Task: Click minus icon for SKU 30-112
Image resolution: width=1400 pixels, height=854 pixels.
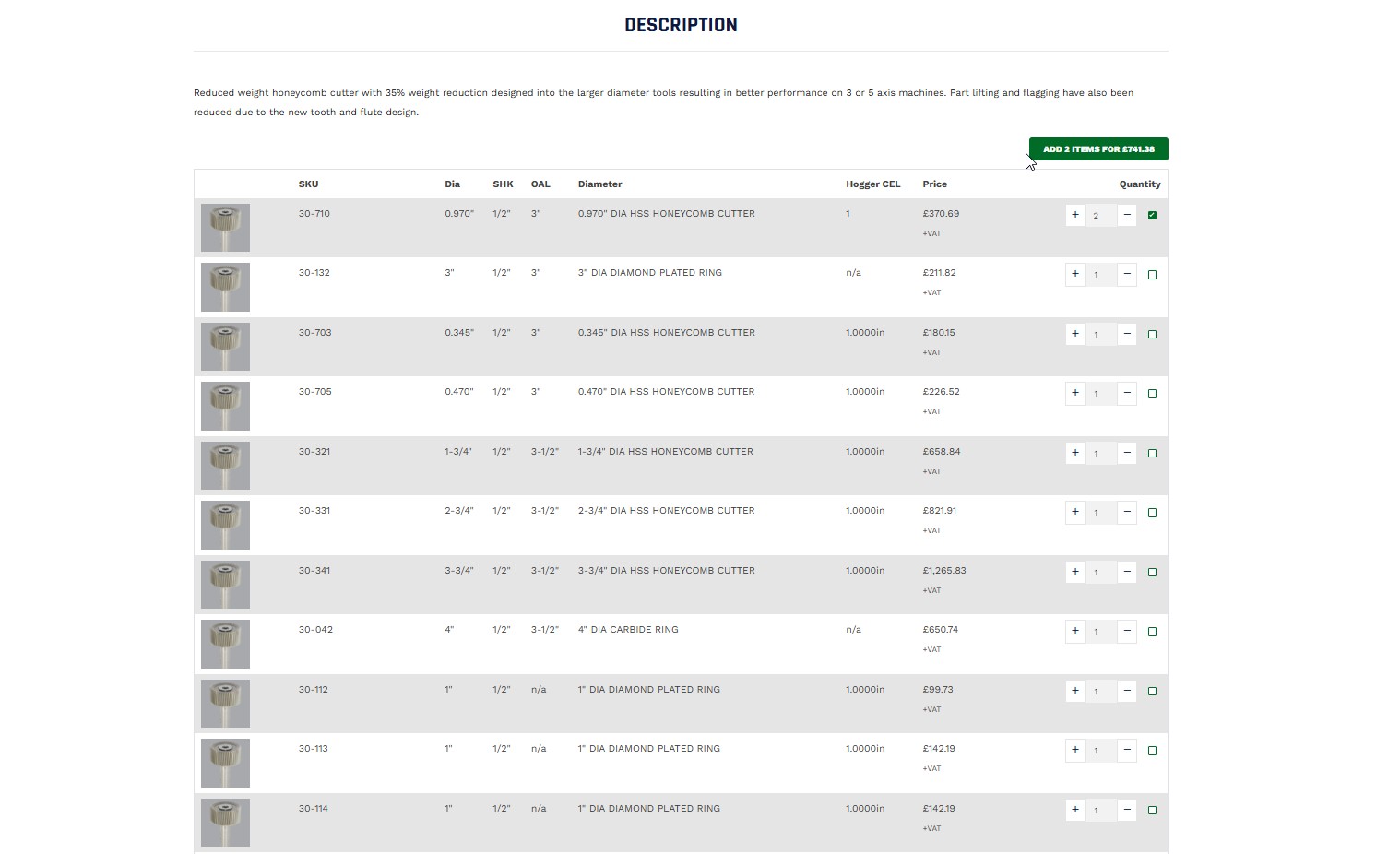Action: [x=1127, y=691]
